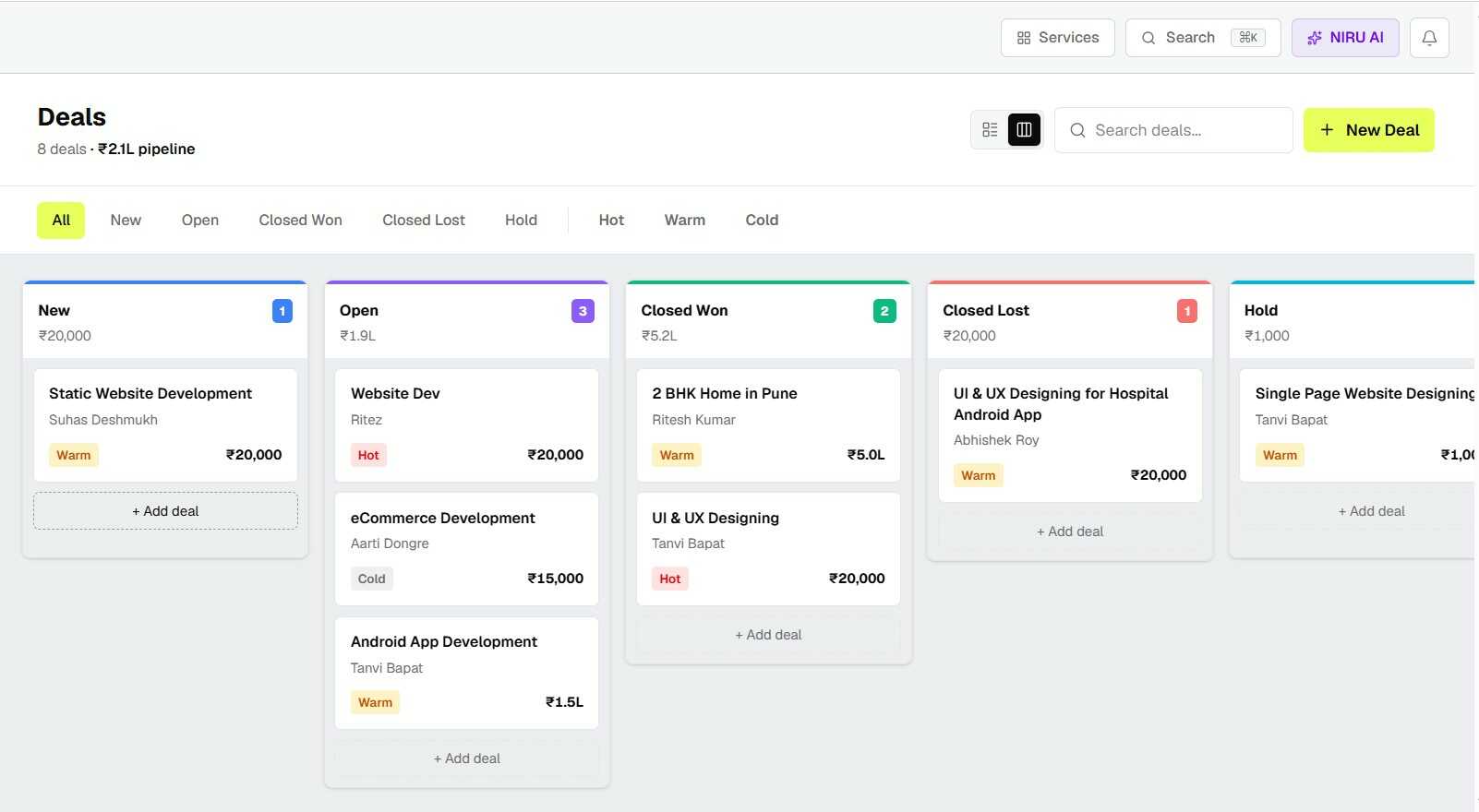This screenshot has width=1479, height=812.
Task: Open the Services menu button
Action: point(1057,38)
